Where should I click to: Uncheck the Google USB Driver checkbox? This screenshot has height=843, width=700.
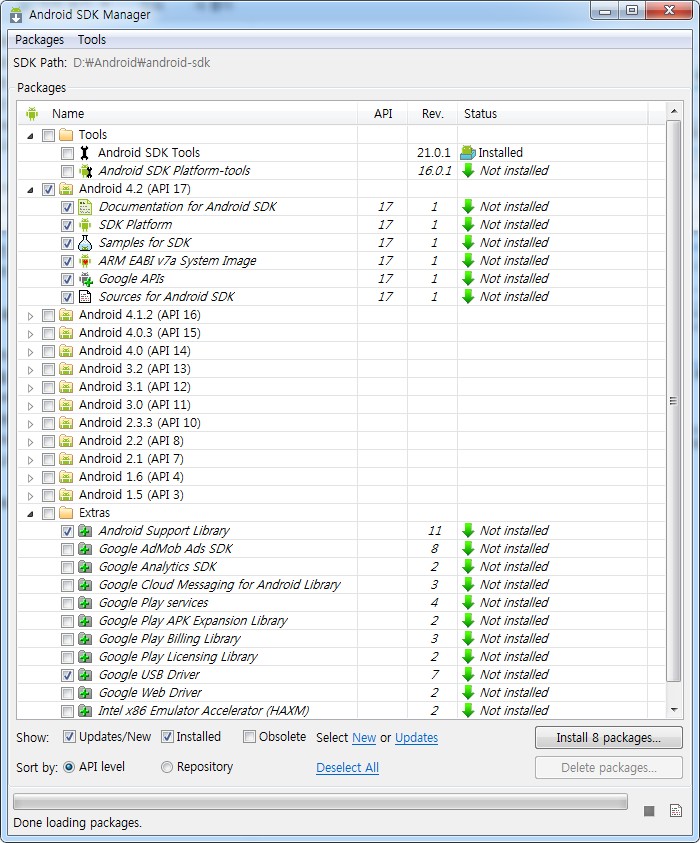click(x=67, y=675)
